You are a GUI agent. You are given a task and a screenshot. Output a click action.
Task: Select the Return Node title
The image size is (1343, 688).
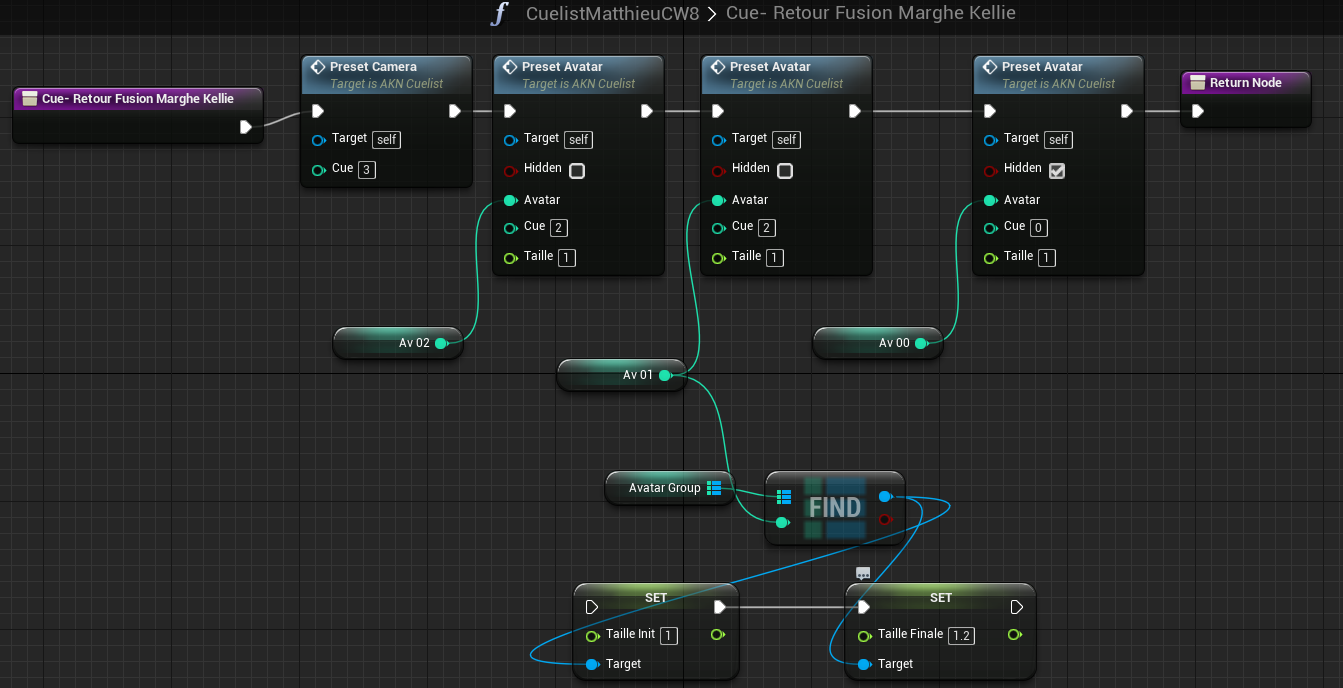click(x=1245, y=83)
